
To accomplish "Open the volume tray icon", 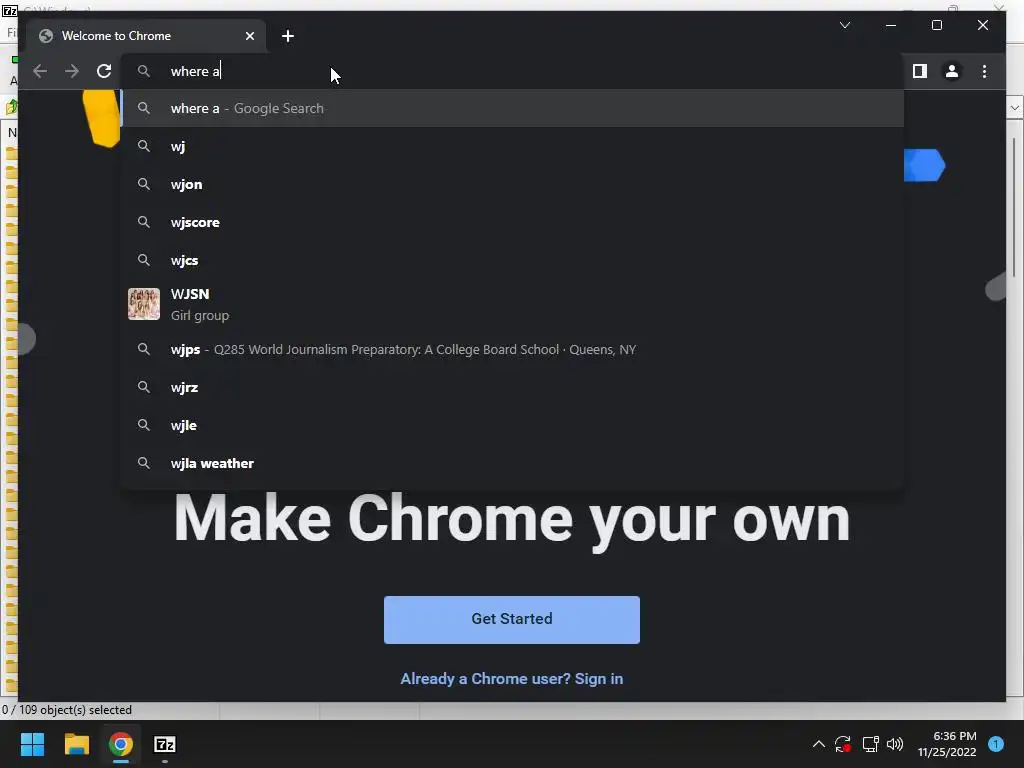I will [x=895, y=744].
